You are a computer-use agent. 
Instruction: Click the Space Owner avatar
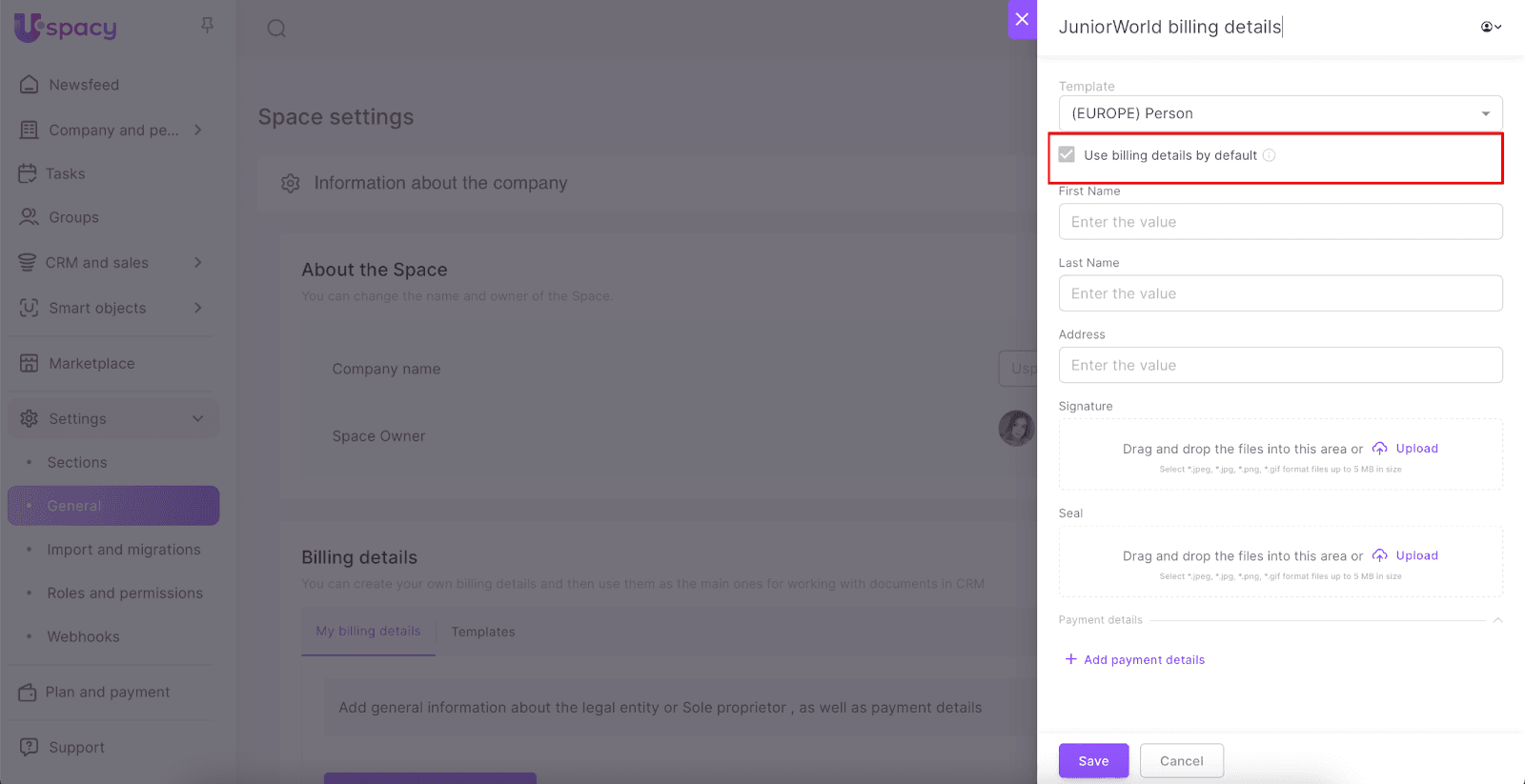click(x=1016, y=429)
